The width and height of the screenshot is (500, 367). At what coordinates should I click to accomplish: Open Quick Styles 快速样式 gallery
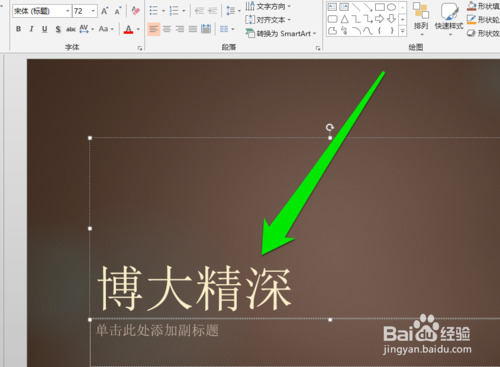pyautogui.click(x=449, y=19)
